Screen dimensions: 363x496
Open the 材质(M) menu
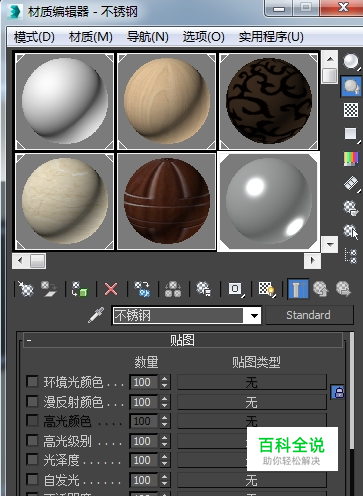click(x=91, y=37)
